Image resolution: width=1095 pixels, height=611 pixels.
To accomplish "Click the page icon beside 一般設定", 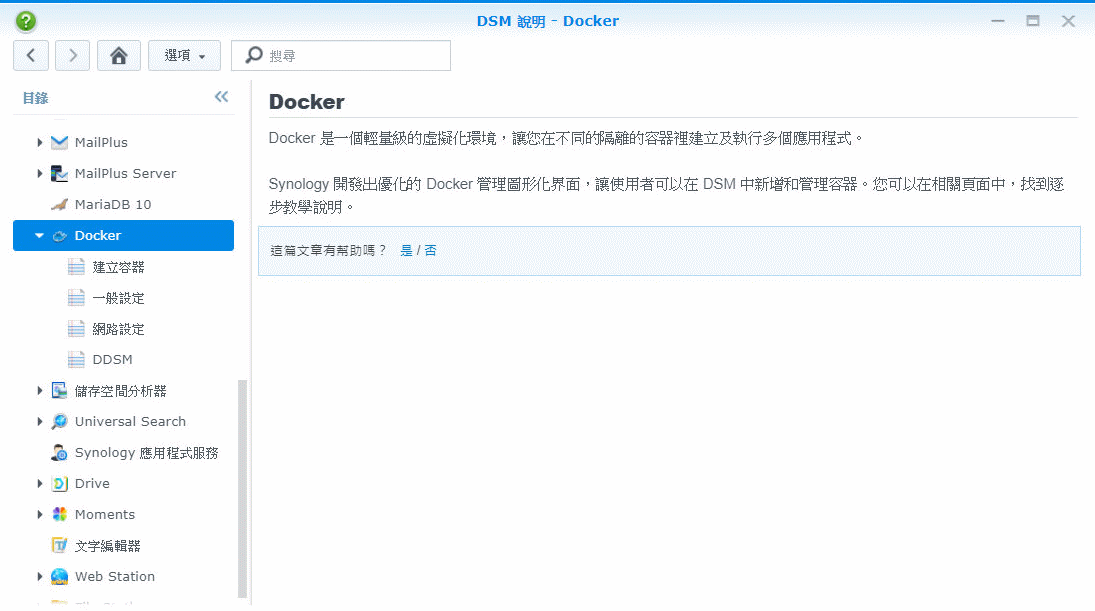I will (x=76, y=297).
